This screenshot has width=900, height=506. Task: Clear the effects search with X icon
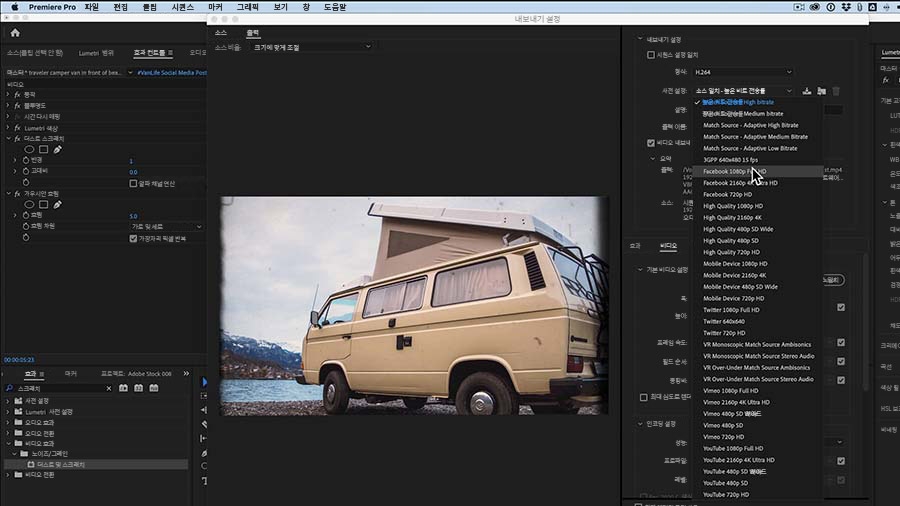(x=109, y=388)
